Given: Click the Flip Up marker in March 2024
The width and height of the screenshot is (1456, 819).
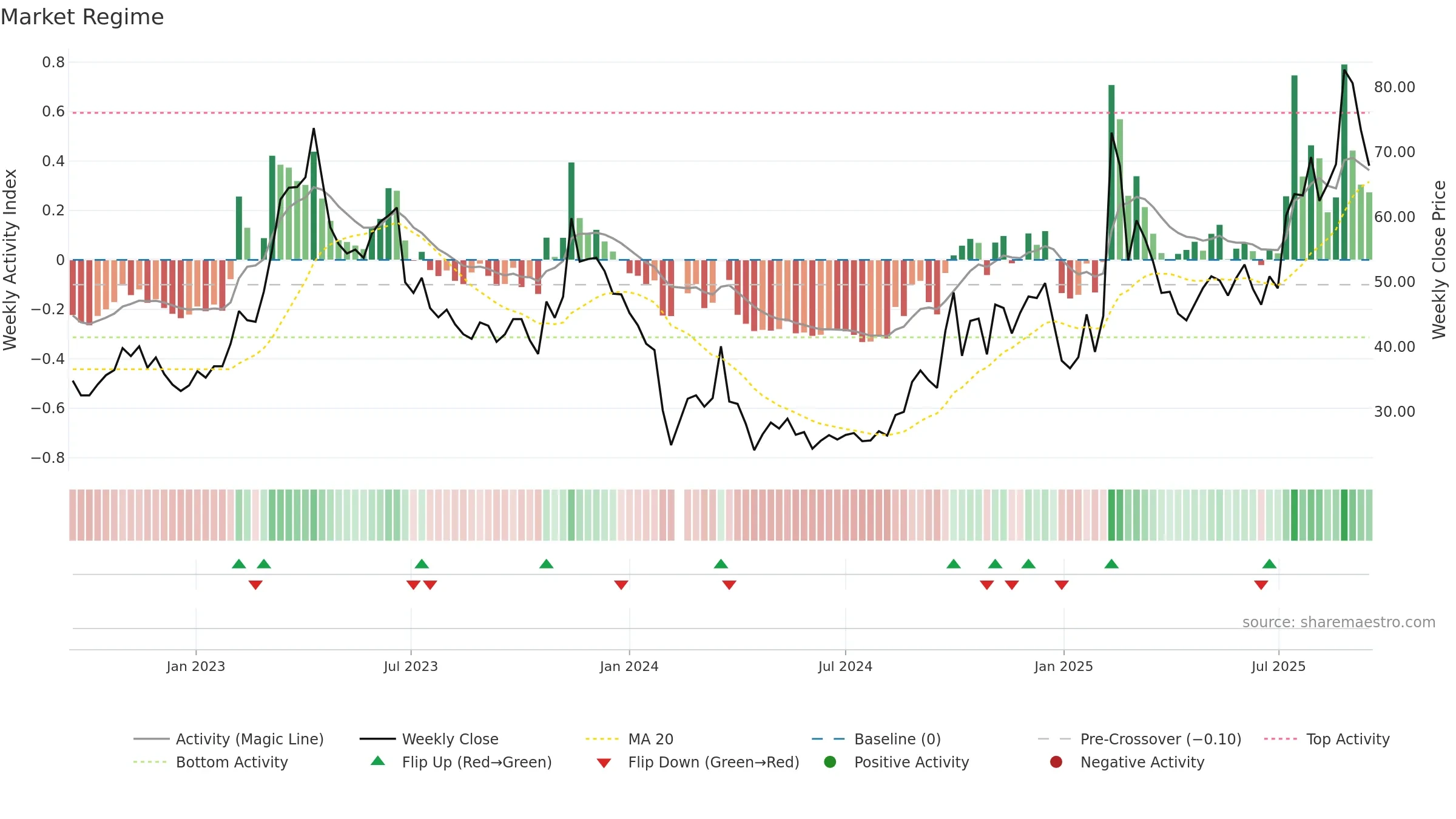Looking at the screenshot, I should click(x=721, y=564).
